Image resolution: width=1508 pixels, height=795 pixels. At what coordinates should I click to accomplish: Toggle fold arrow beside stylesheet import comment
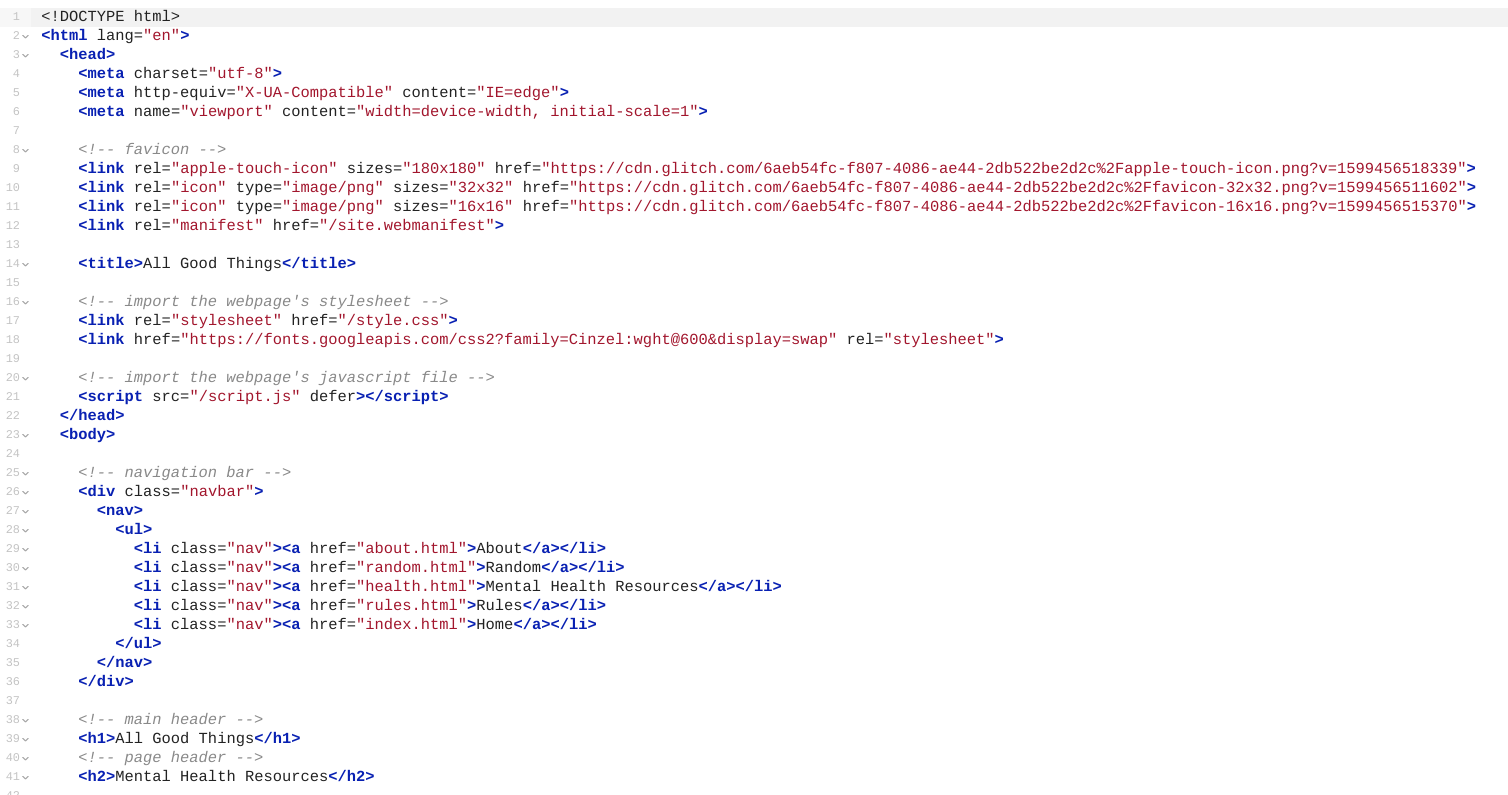26,302
